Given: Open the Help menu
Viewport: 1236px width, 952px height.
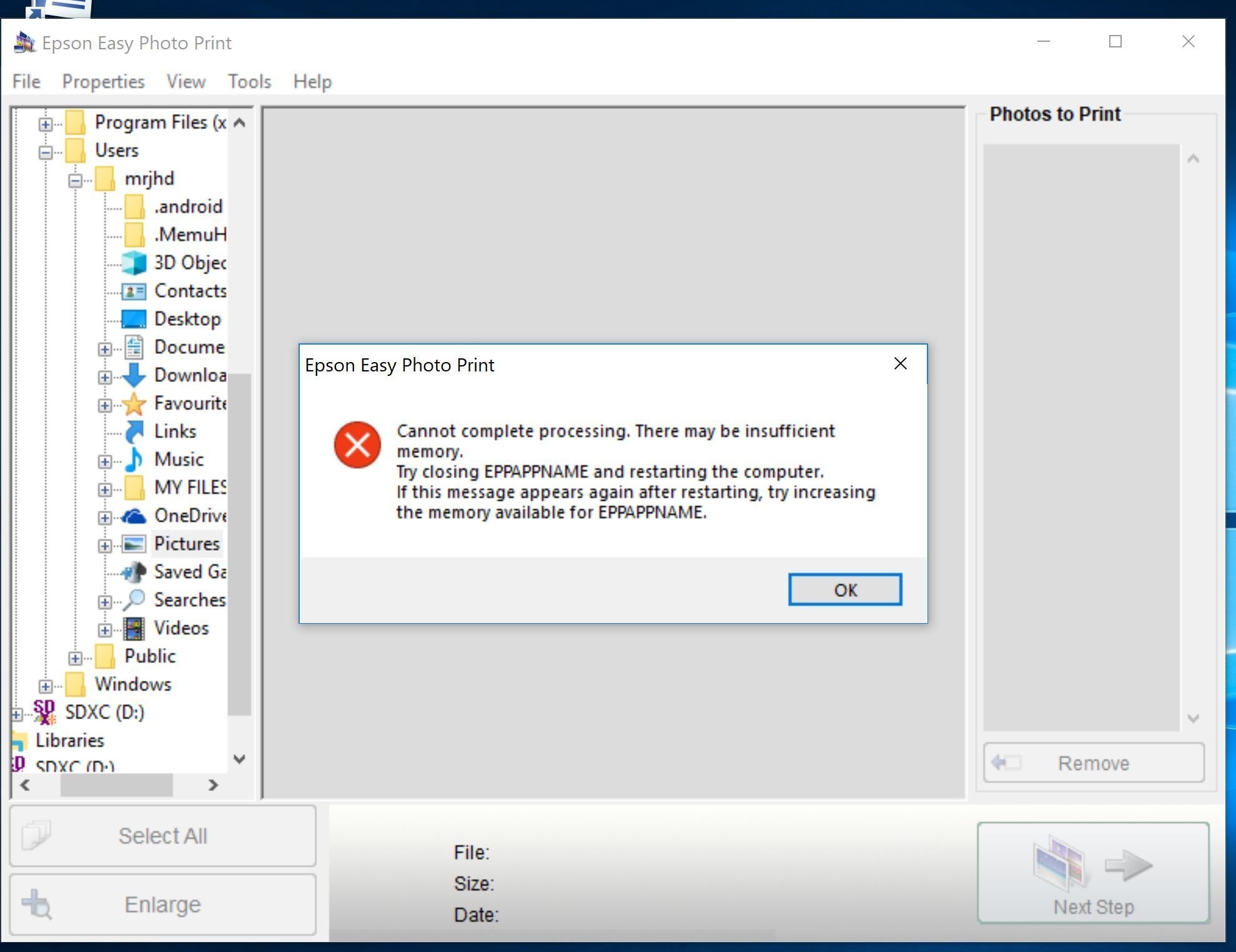Looking at the screenshot, I should click(x=312, y=81).
